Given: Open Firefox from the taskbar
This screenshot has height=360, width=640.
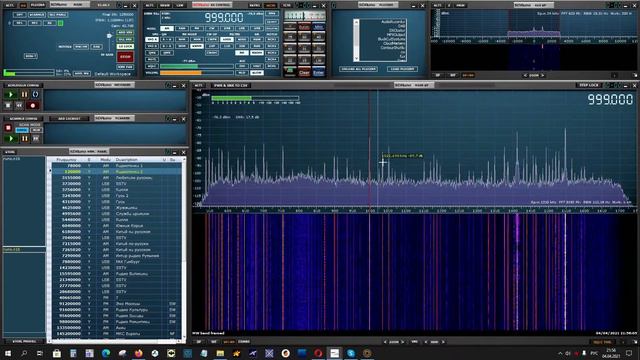Looking at the screenshot, I should click(x=138, y=353).
